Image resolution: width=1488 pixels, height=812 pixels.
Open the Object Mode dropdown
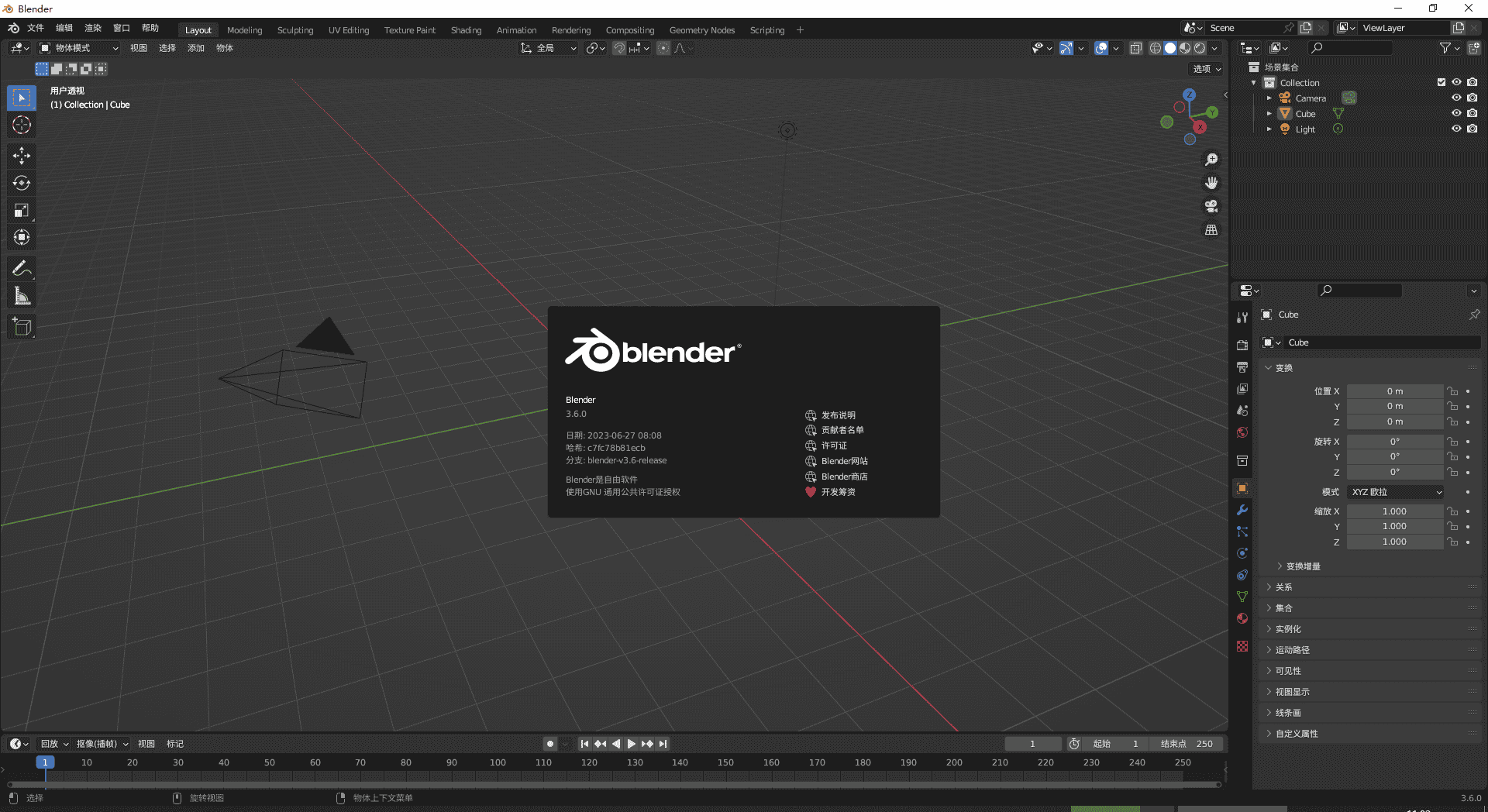[x=79, y=48]
